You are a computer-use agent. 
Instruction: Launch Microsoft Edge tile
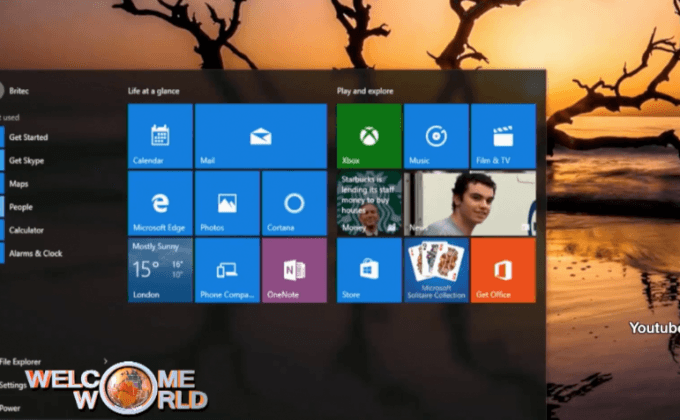[x=160, y=203]
